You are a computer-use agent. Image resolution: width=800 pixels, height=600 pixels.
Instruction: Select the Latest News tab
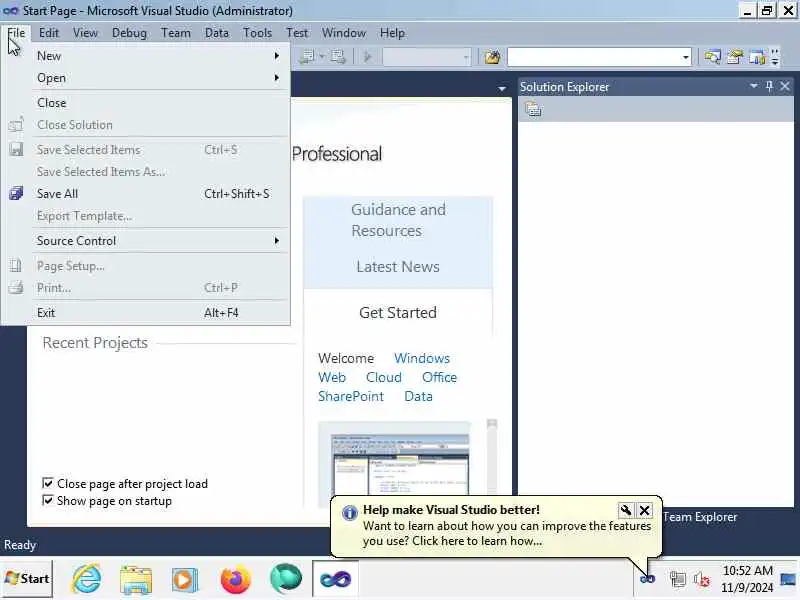tap(397, 266)
